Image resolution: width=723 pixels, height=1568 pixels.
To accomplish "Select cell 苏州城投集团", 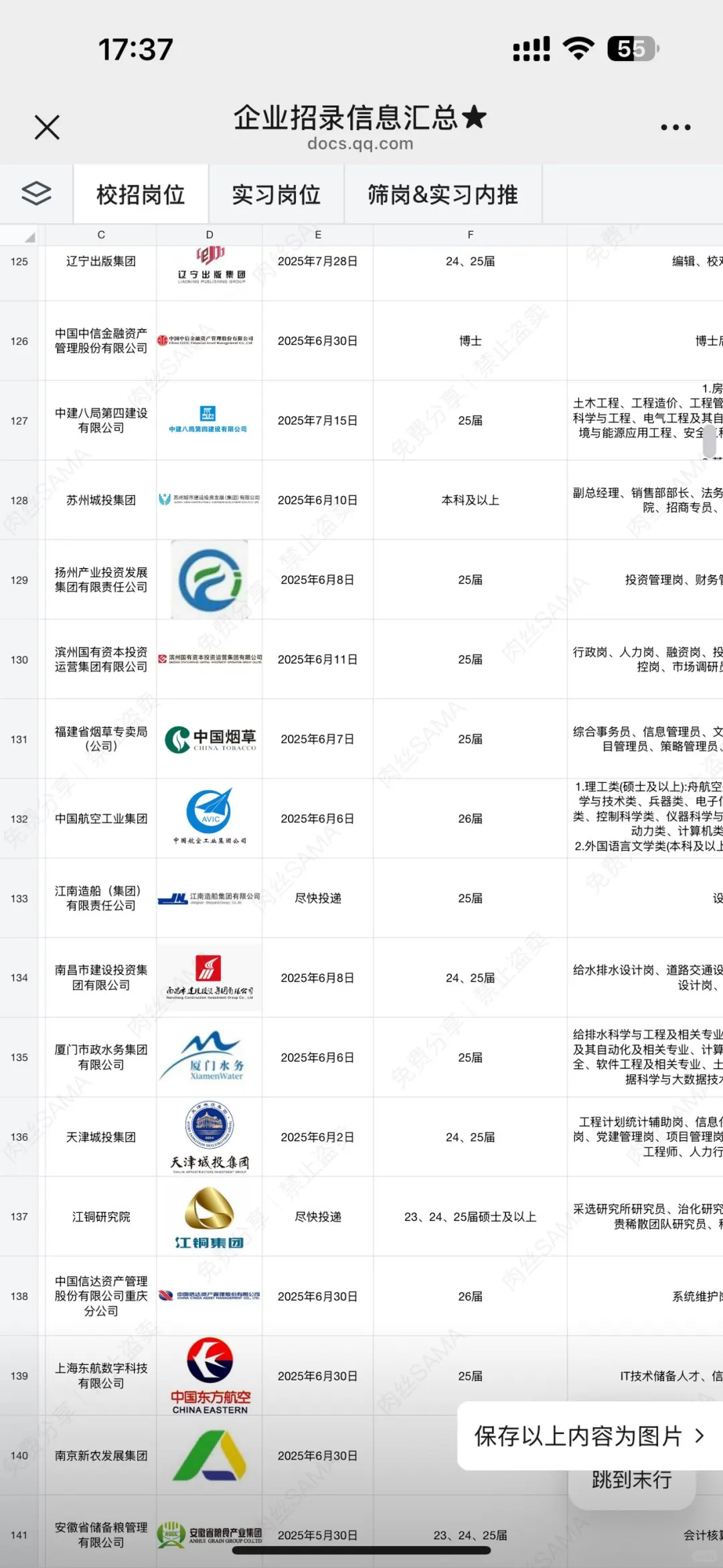I will (x=101, y=500).
